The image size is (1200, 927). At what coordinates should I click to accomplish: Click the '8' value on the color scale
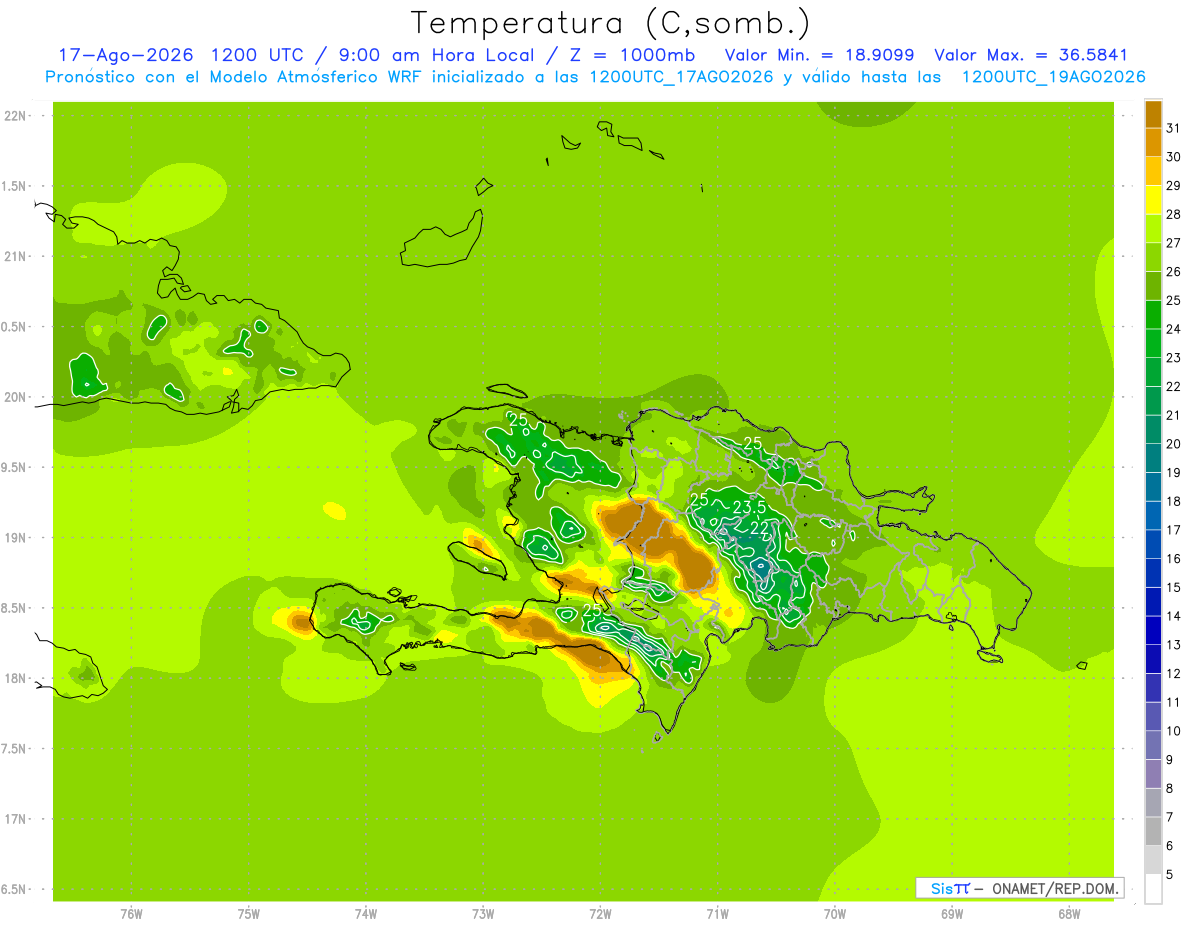(1169, 788)
